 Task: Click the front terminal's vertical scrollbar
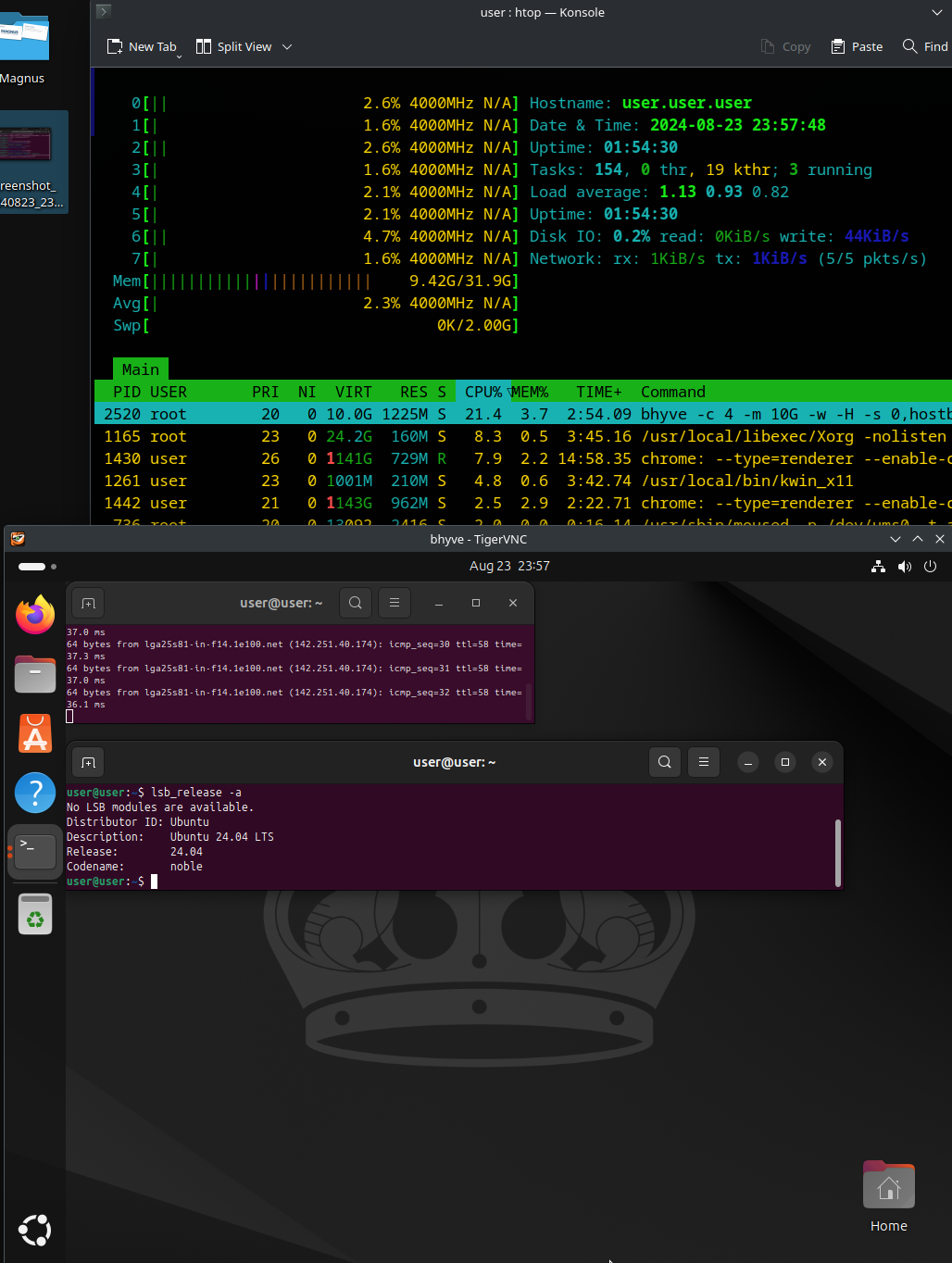click(x=837, y=852)
